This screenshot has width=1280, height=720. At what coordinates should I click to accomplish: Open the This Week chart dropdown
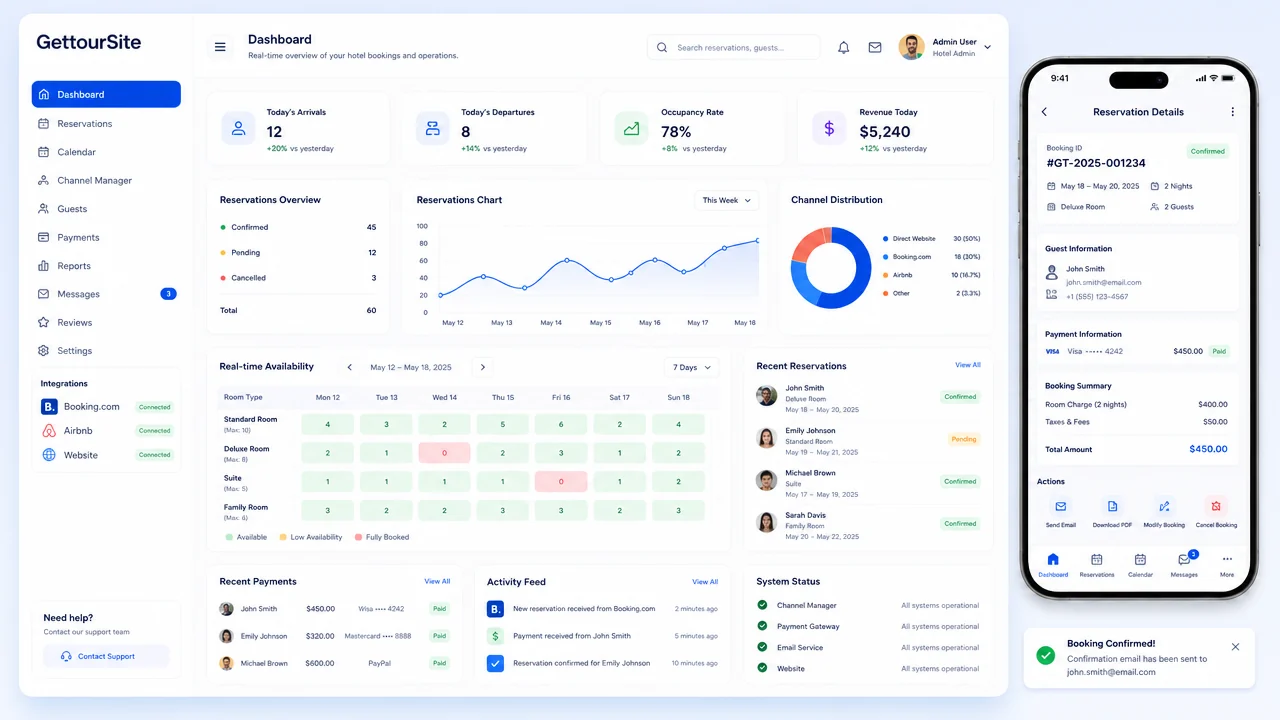pyautogui.click(x=727, y=200)
